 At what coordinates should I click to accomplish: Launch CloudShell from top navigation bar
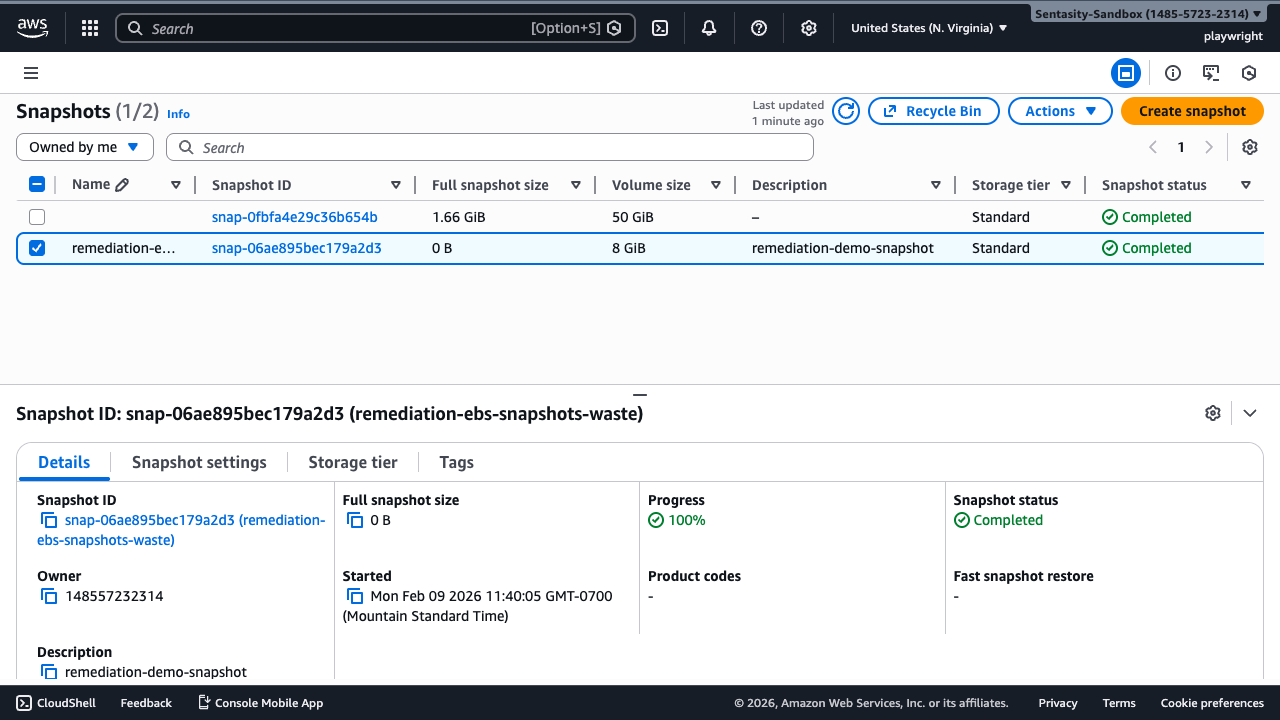coord(660,28)
